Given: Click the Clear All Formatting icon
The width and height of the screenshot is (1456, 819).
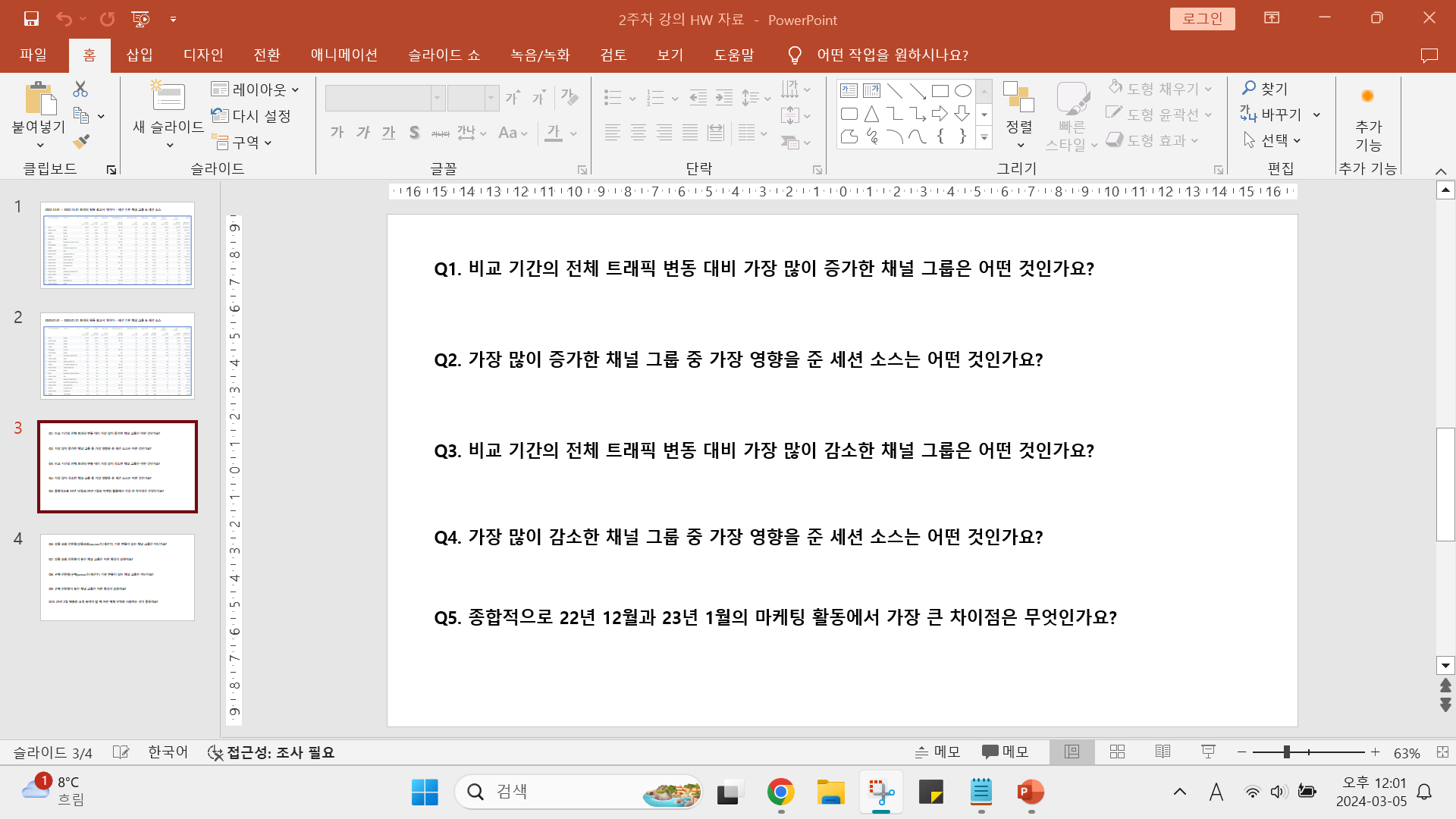Looking at the screenshot, I should coord(570,97).
